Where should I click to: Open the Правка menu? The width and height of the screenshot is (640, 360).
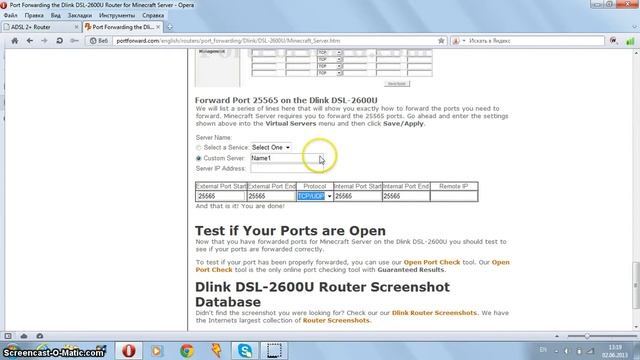click(x=34, y=16)
